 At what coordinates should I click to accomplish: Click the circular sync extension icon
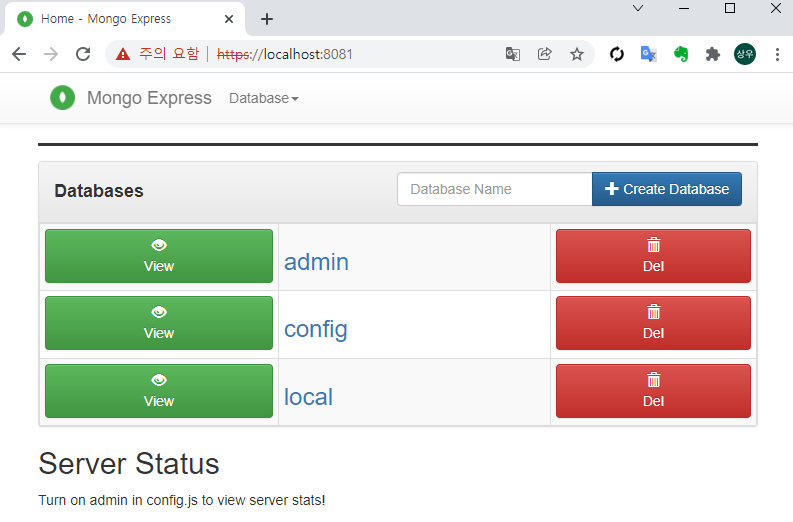pyautogui.click(x=616, y=54)
